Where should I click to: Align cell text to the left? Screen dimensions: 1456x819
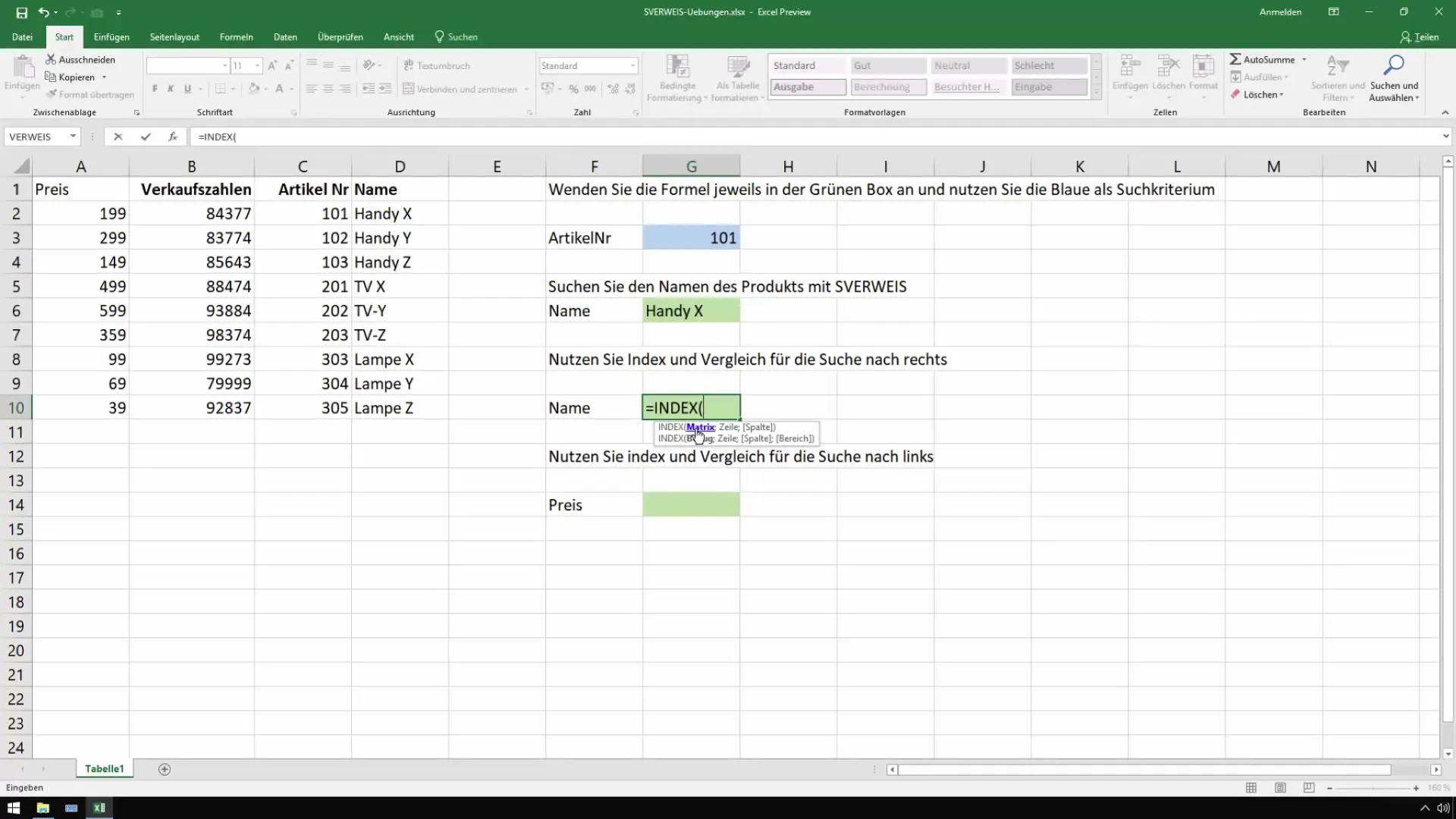point(312,89)
